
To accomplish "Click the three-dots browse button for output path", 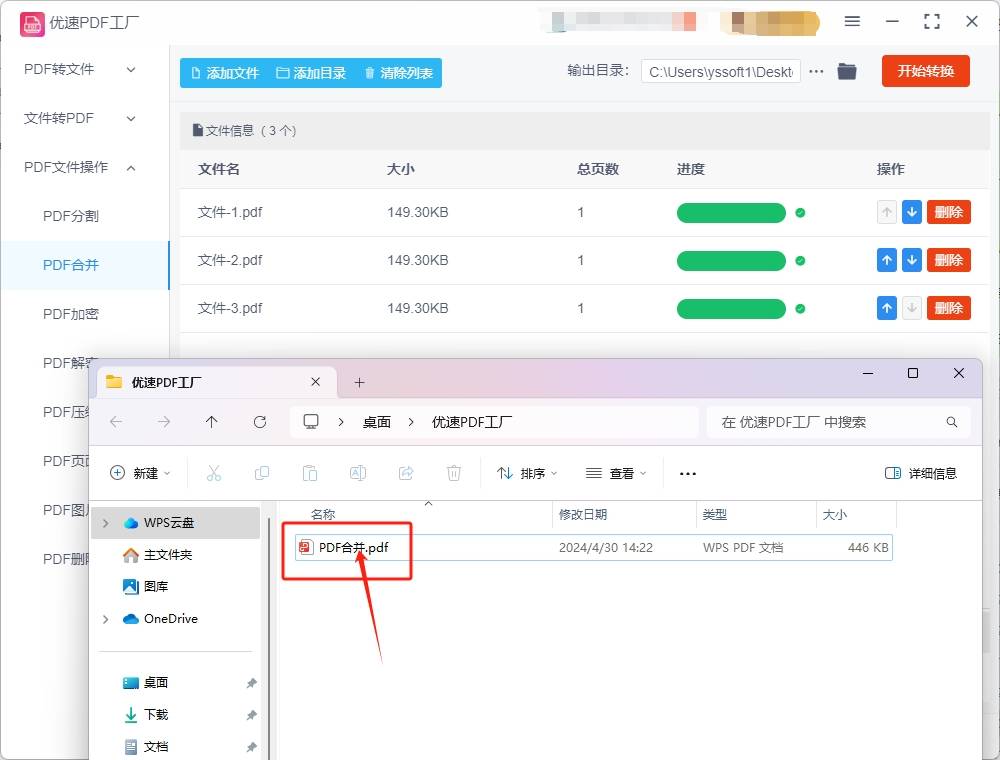I will point(816,71).
